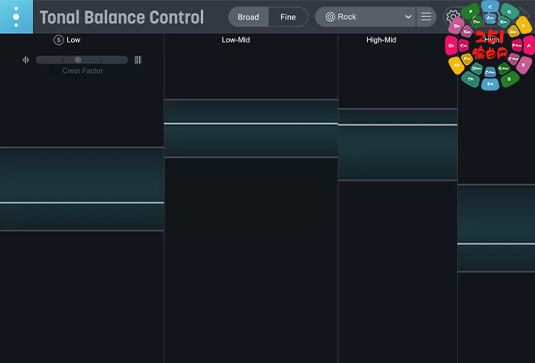Viewport: 535px width, 363px height.
Task: Switch to Broad view
Action: (248, 17)
